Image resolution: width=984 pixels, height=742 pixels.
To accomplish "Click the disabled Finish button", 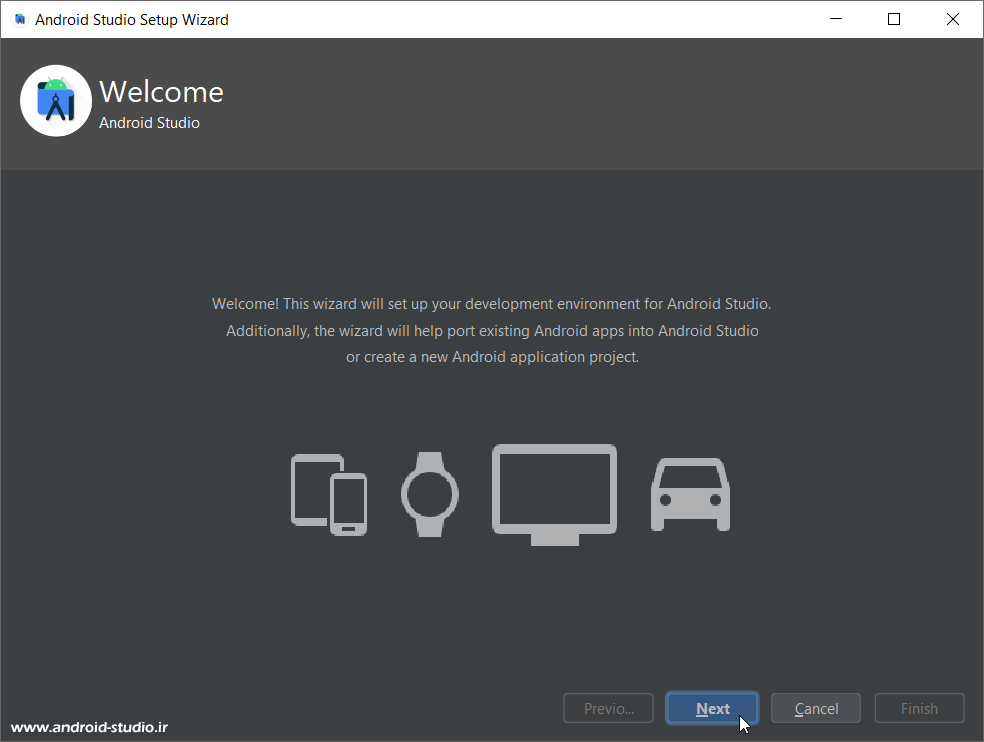I will (919, 708).
